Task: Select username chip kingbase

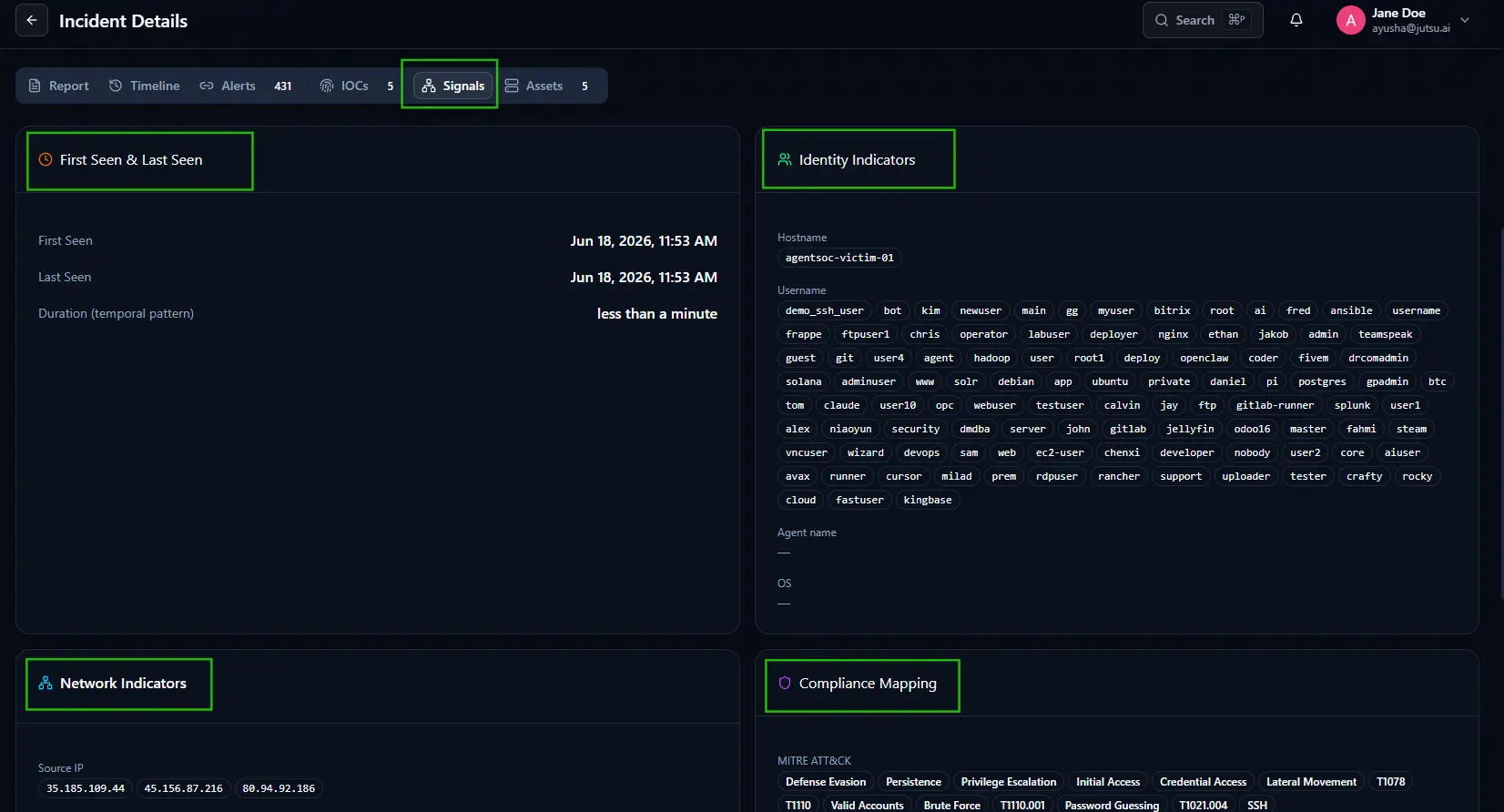Action: point(928,500)
